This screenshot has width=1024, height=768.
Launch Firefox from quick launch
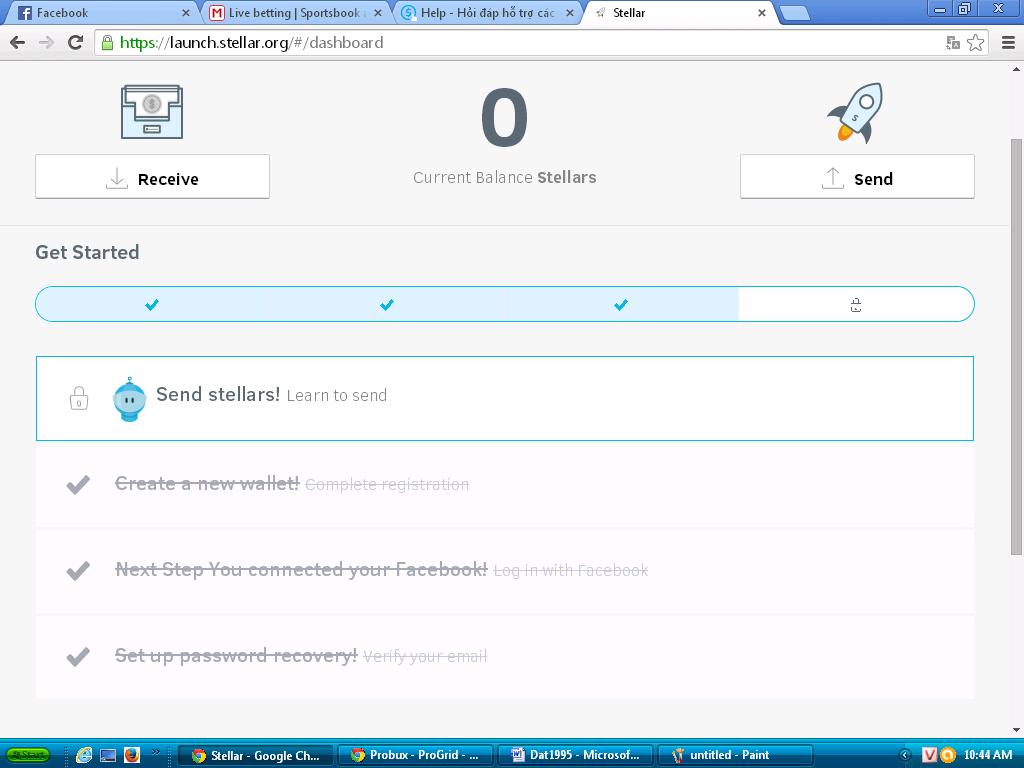[132, 755]
